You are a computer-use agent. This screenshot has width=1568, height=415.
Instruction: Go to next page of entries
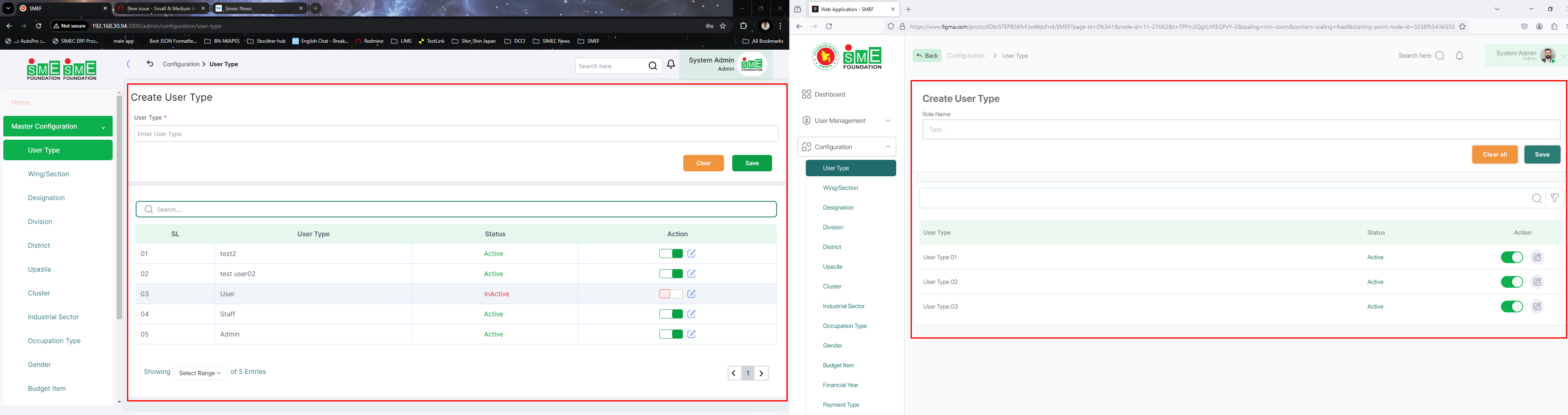(761, 373)
